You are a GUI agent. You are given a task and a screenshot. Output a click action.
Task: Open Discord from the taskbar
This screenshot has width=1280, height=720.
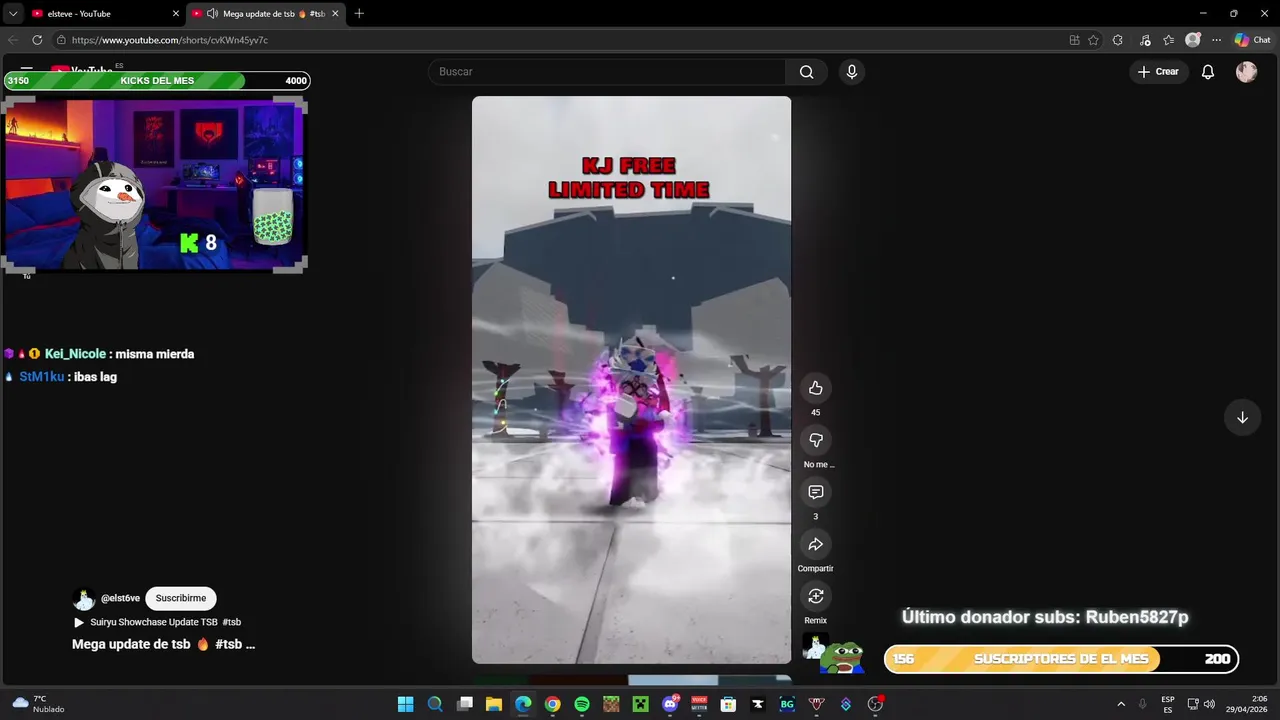670,704
